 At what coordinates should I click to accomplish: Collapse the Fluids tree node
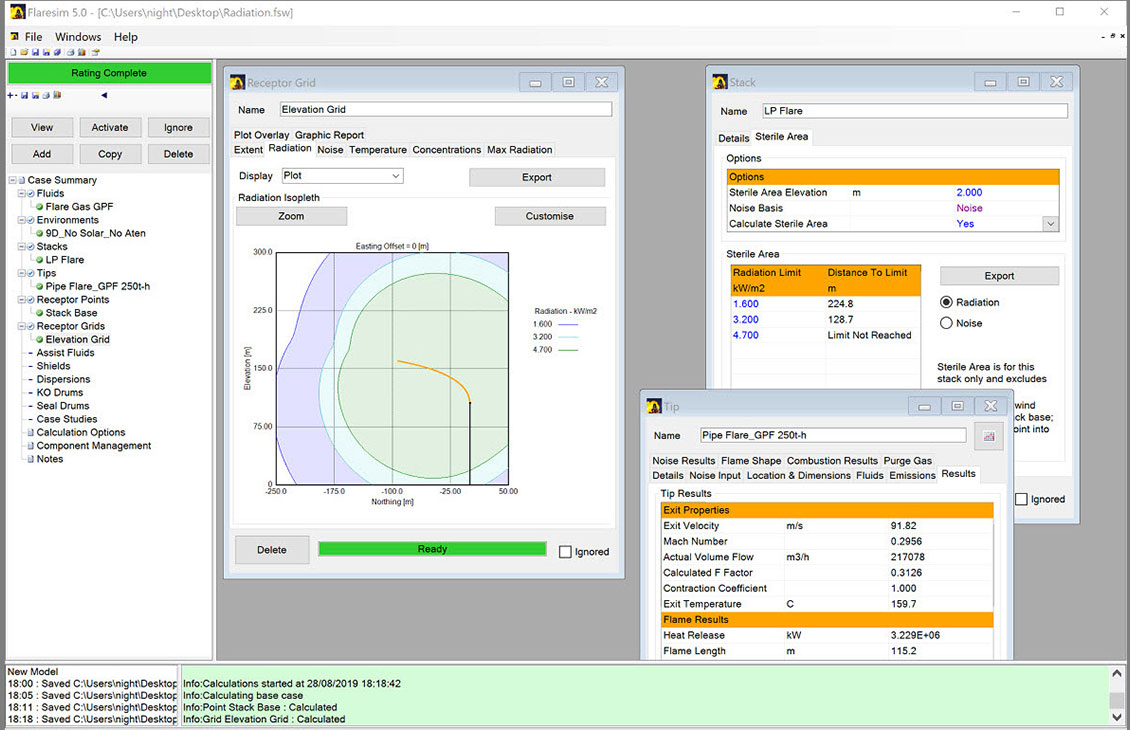22,194
